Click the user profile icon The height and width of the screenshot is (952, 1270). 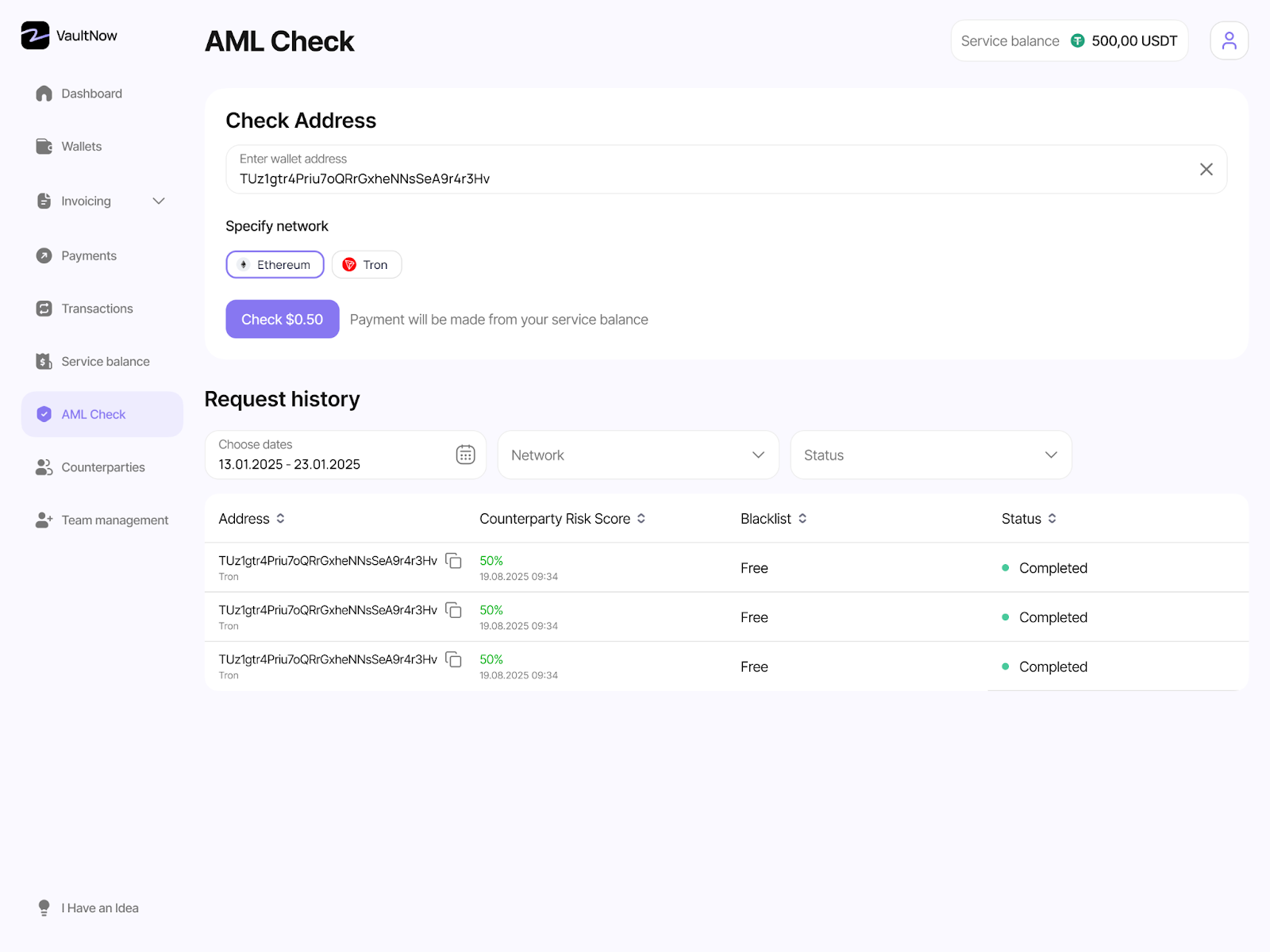1229,40
